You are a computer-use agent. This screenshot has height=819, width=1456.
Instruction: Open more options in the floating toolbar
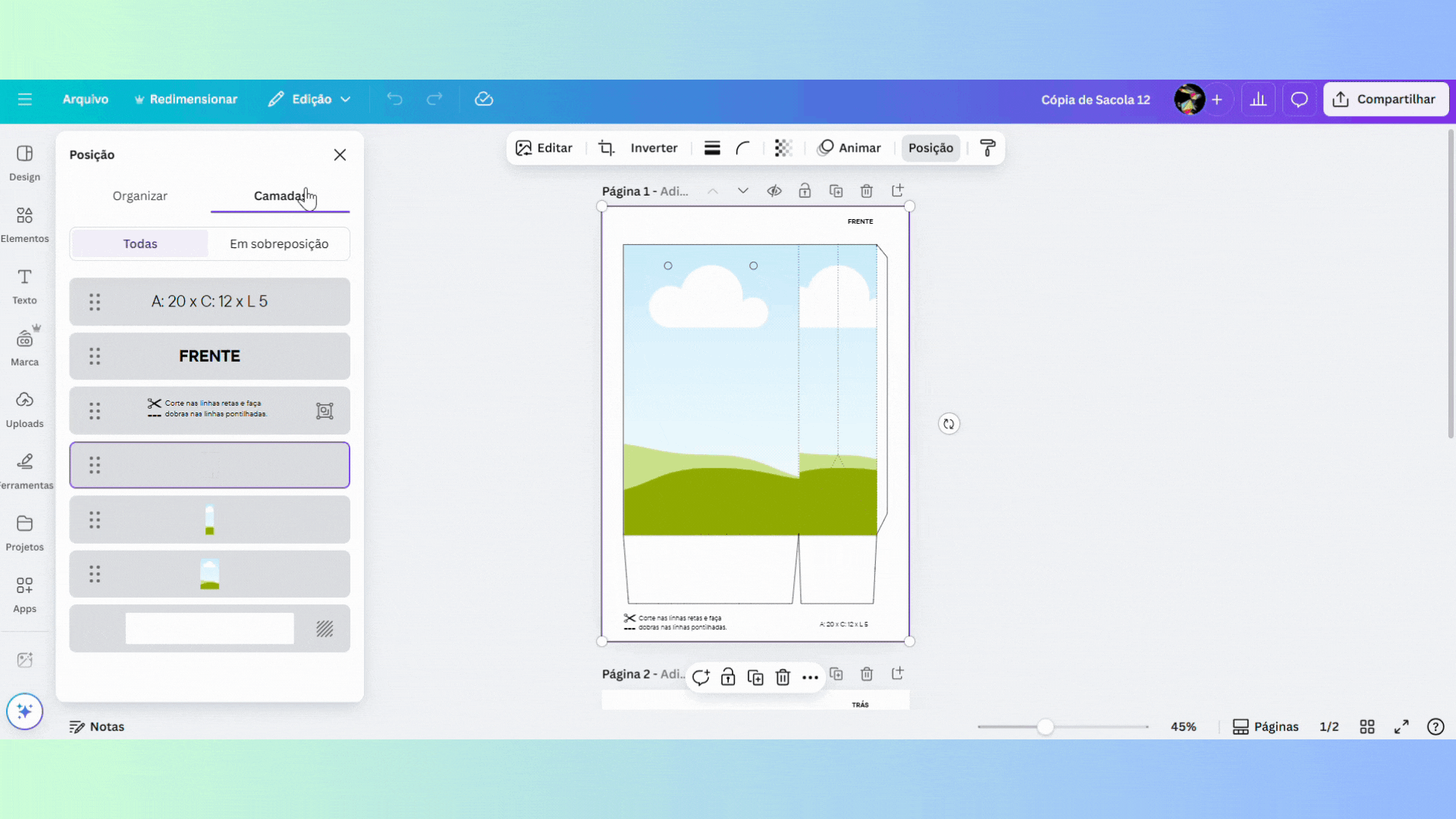tap(810, 677)
